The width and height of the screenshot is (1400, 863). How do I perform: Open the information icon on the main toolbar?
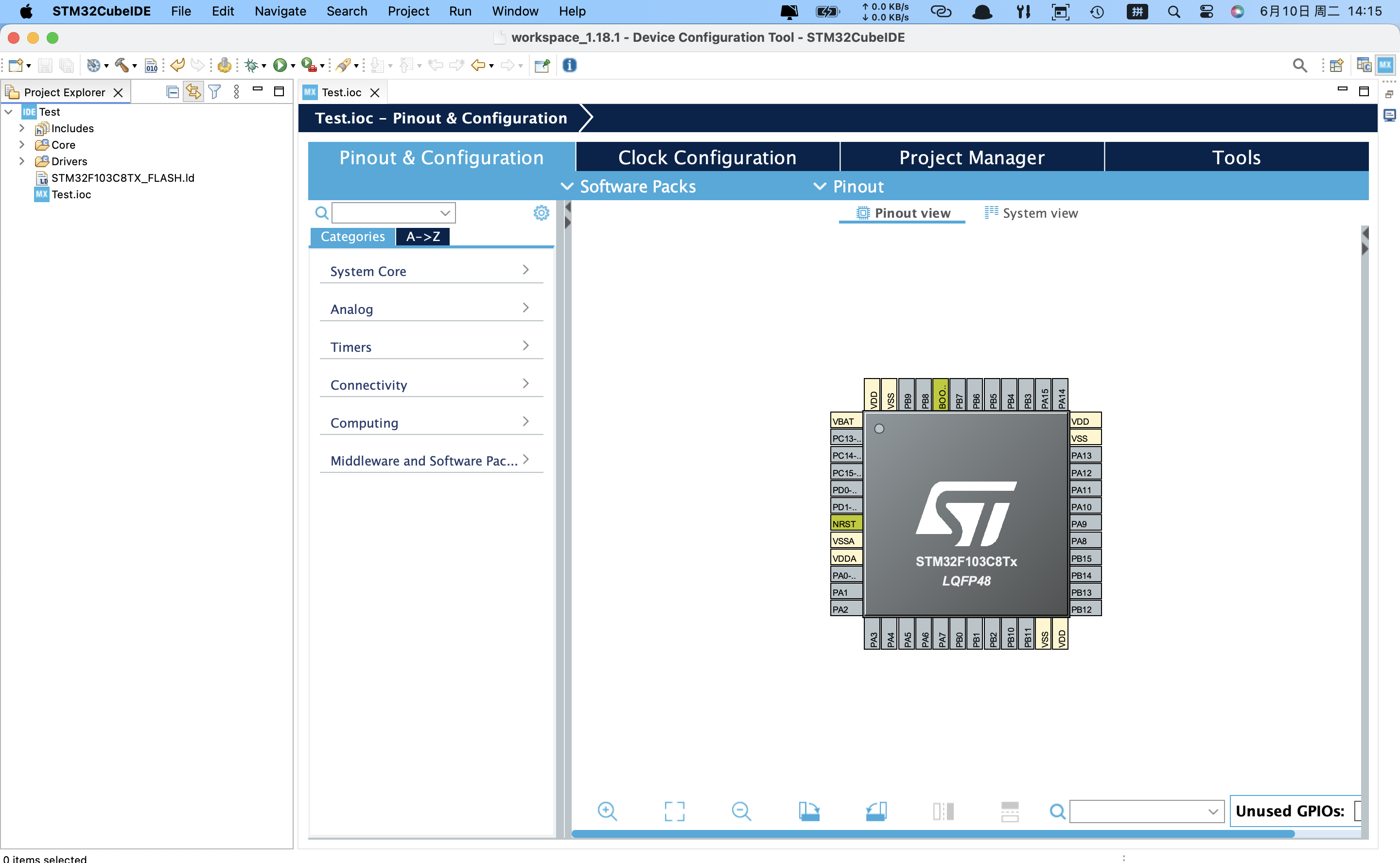click(569, 65)
